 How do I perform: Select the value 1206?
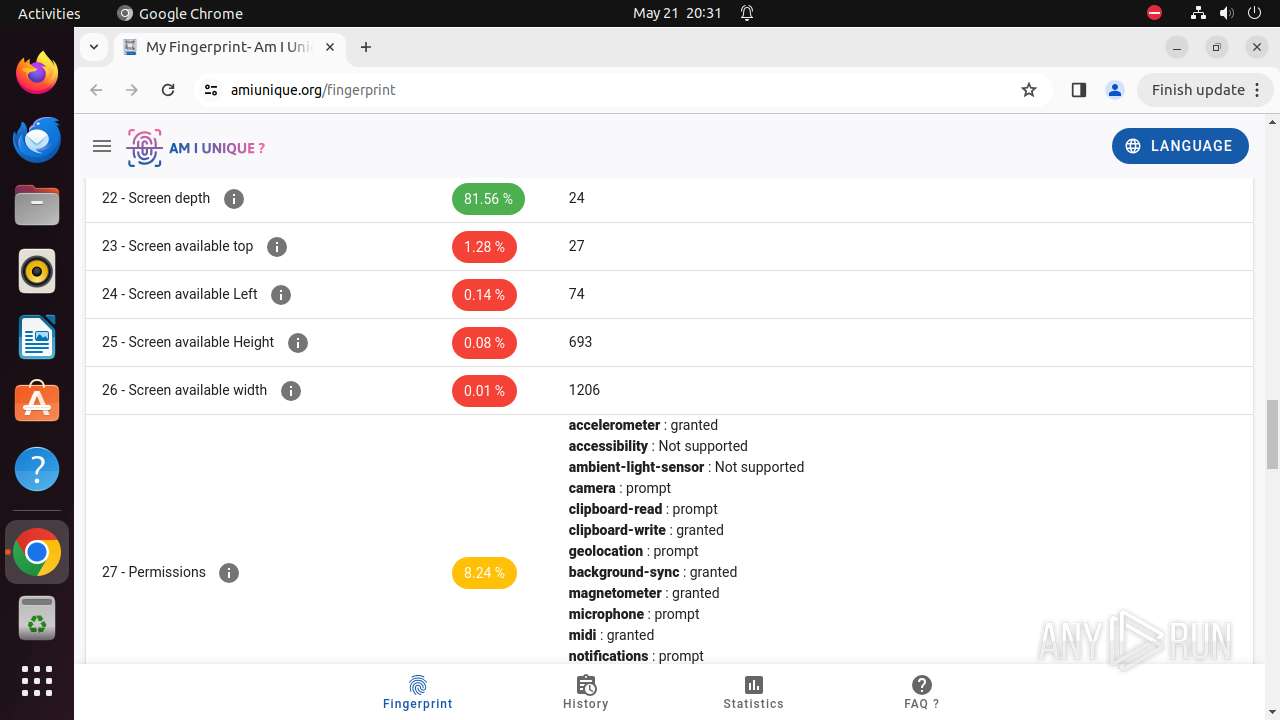(x=584, y=390)
